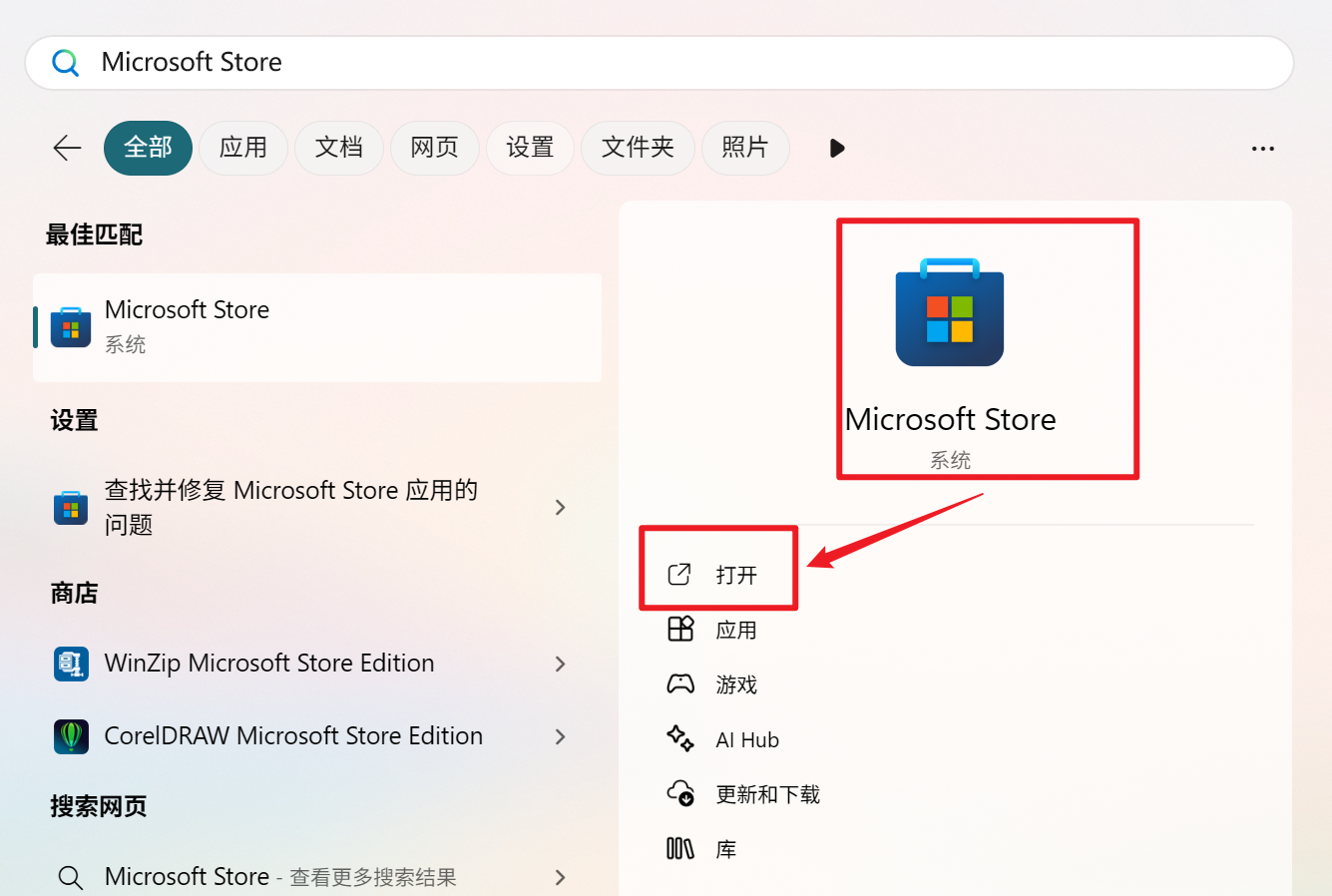The image size is (1332, 896).
Task: Expand the web search result chevron
Action: click(x=561, y=877)
